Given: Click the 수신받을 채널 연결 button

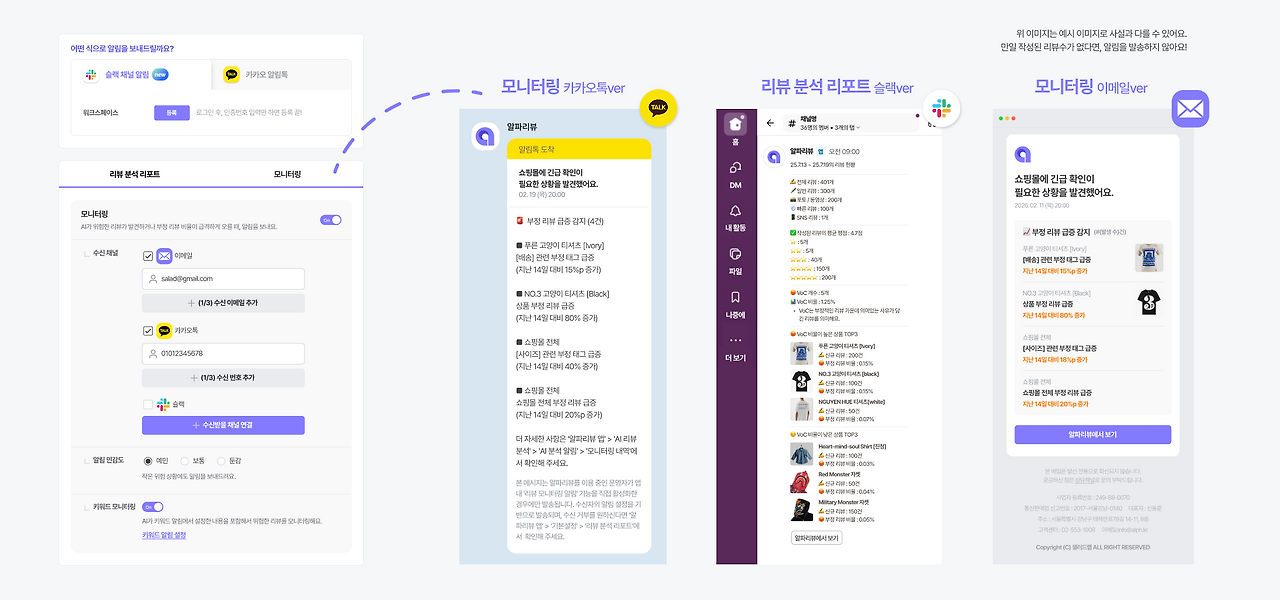Looking at the screenshot, I should (223, 425).
